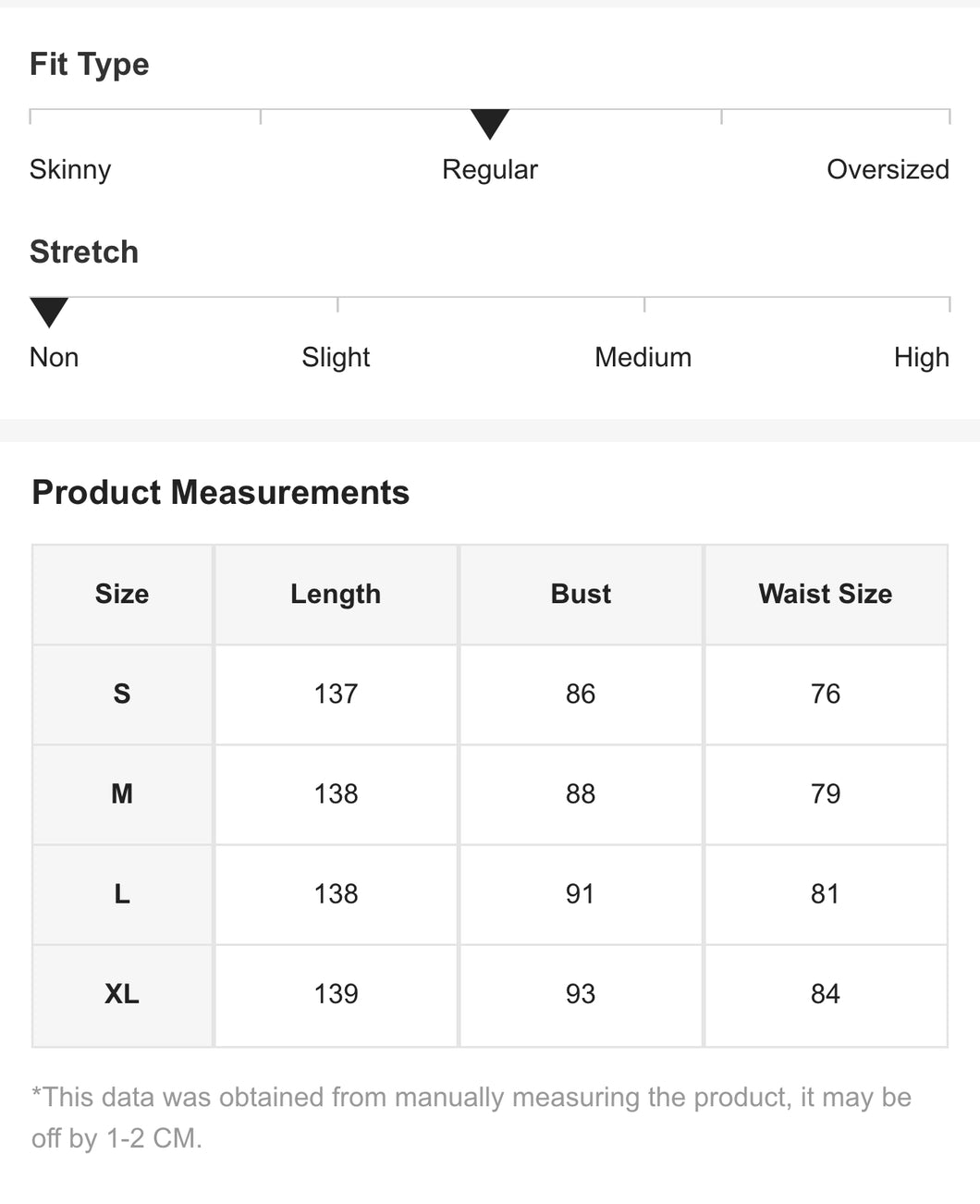Click the Slight stretch label

pos(336,357)
